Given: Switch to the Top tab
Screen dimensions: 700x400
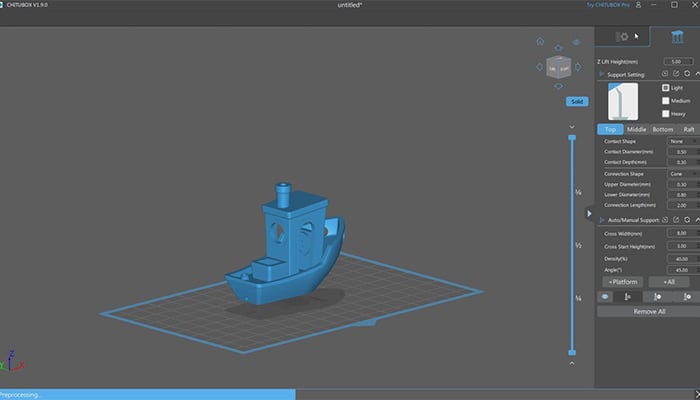Looking at the screenshot, I should coord(610,129).
